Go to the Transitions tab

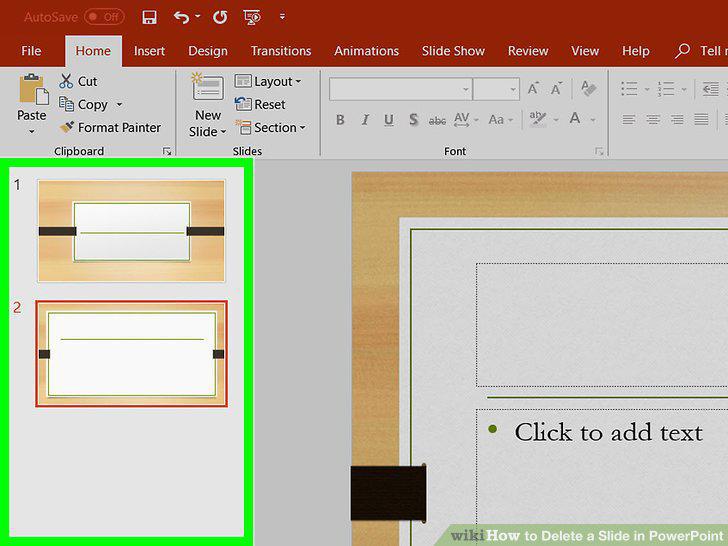pyautogui.click(x=281, y=51)
